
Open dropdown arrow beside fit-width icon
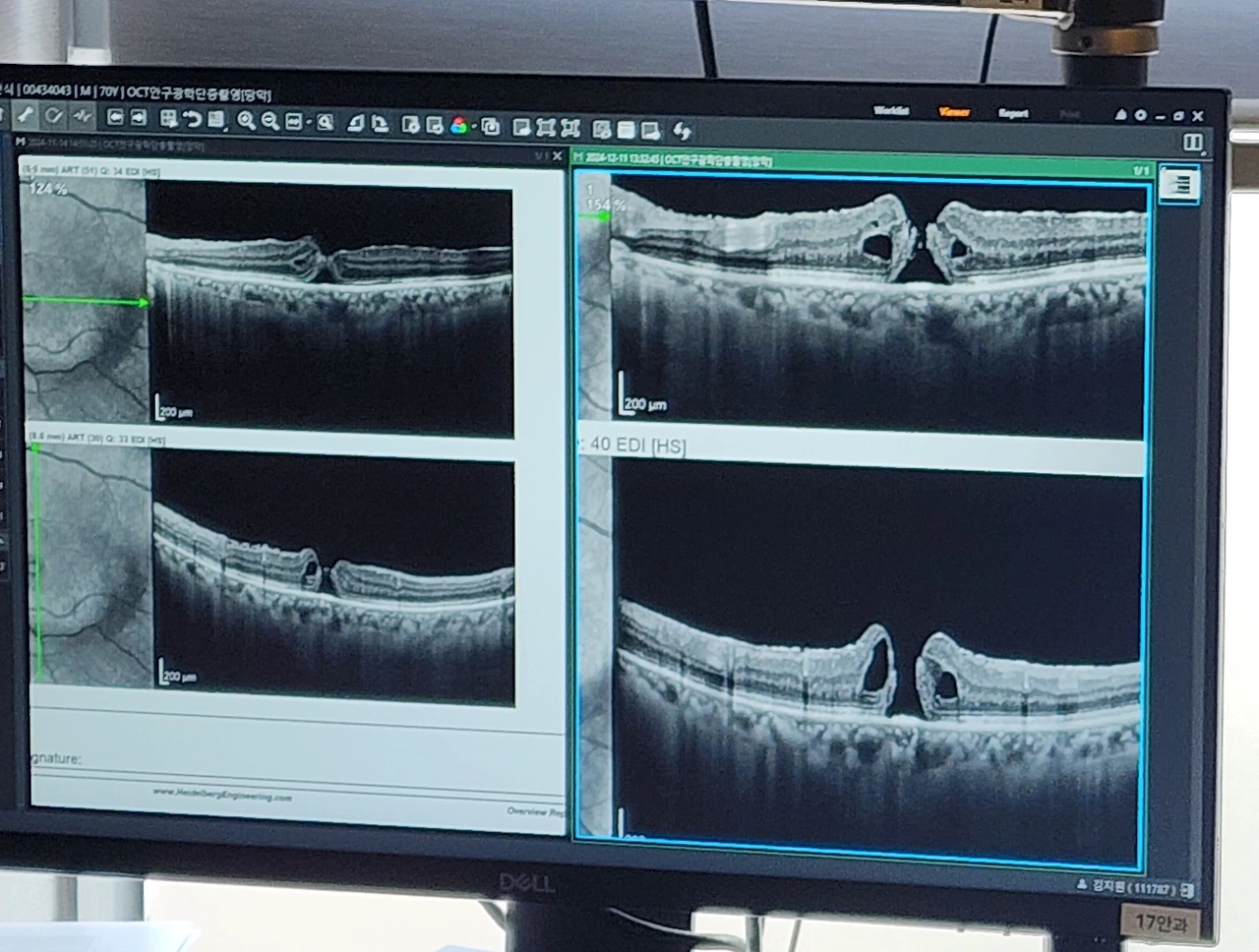pos(309,123)
